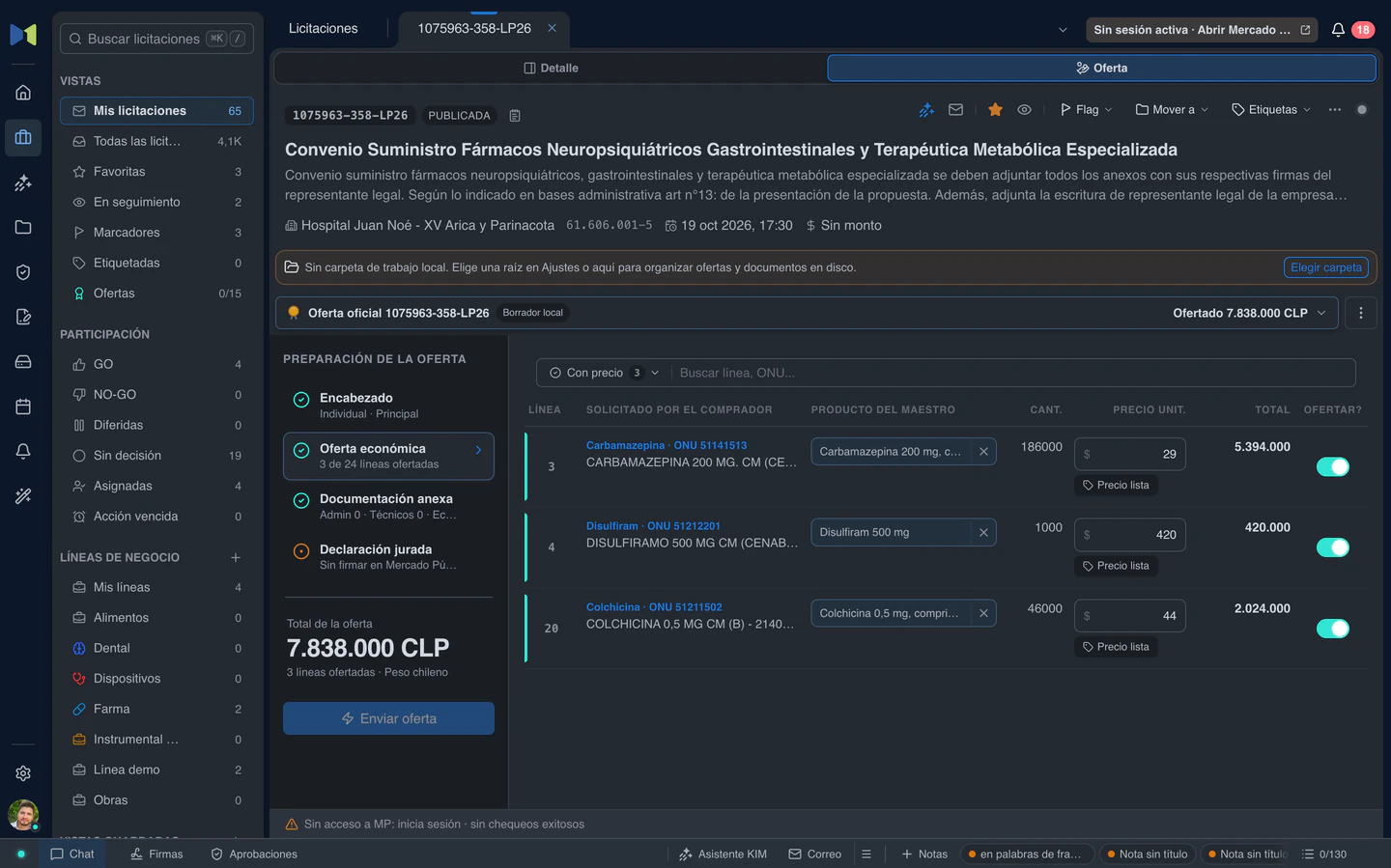The height and width of the screenshot is (868, 1391).
Task: Switch to the Oferta tab
Action: click(1101, 69)
